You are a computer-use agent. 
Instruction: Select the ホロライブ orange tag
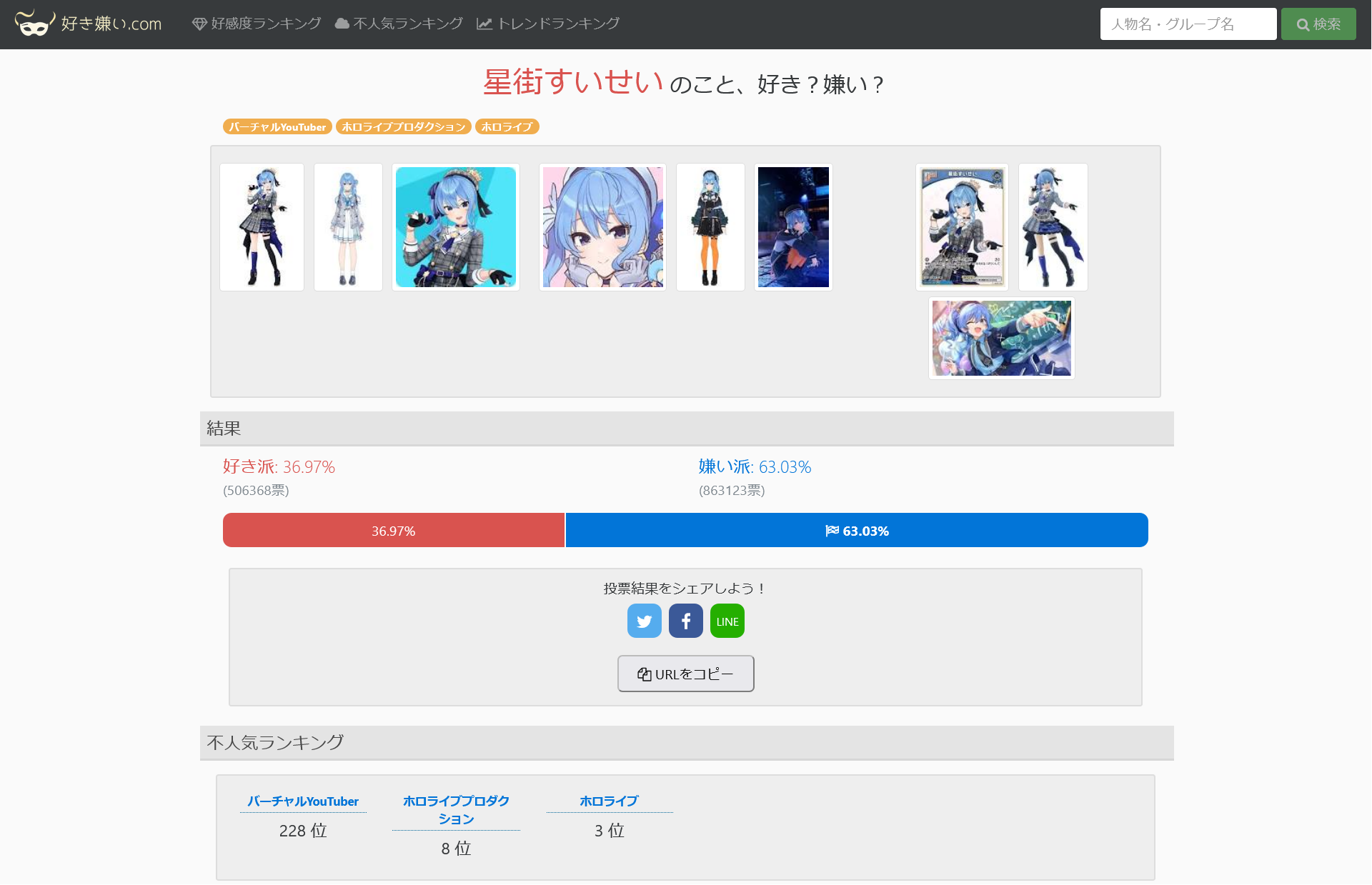pos(507,126)
